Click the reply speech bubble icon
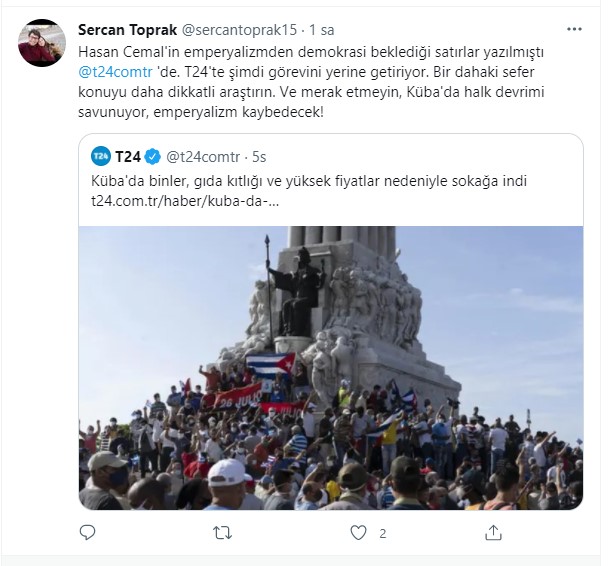Screen dimensions: 609x566 (x=87, y=533)
